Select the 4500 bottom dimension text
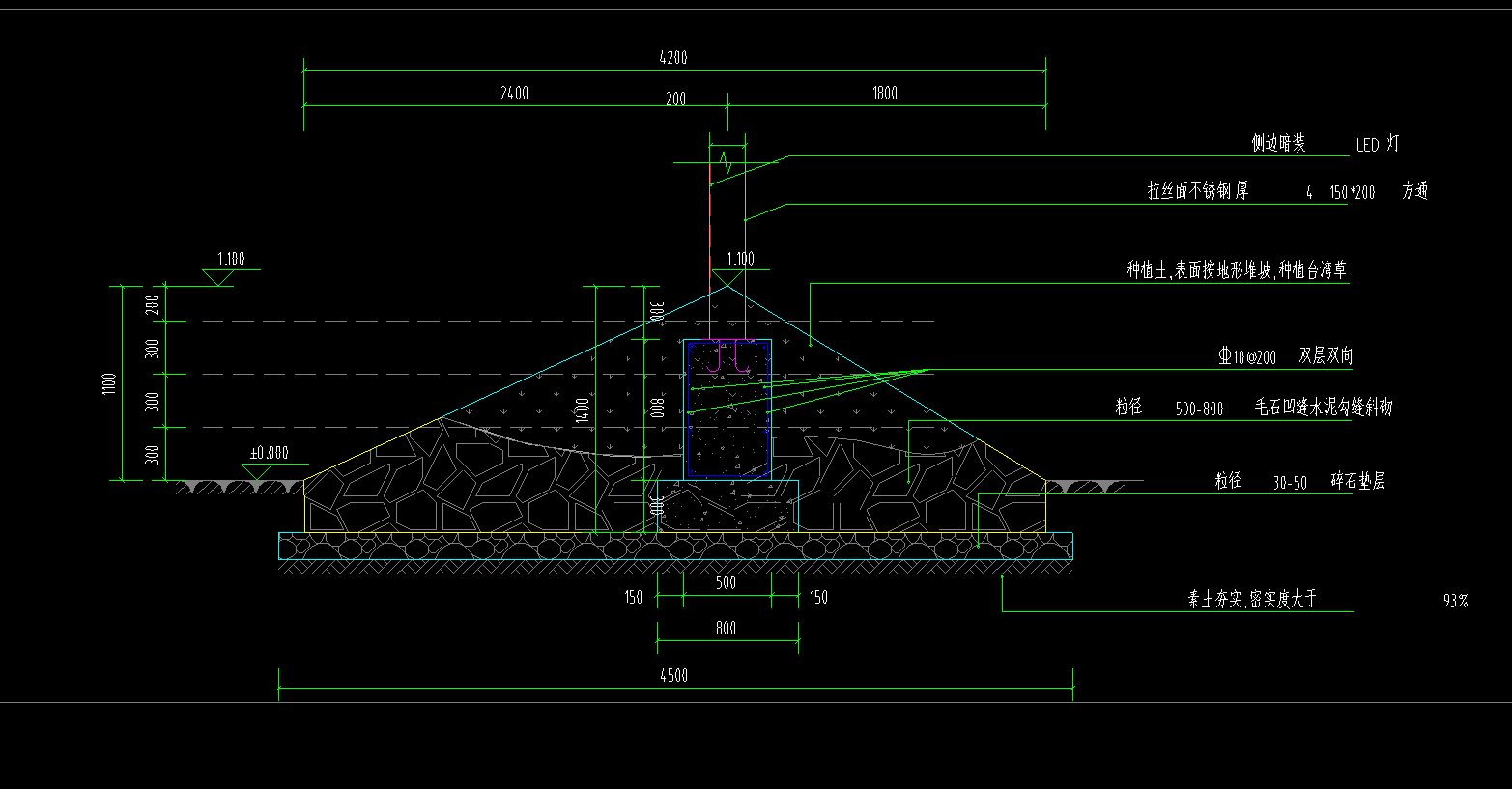The image size is (1512, 789). click(x=673, y=676)
